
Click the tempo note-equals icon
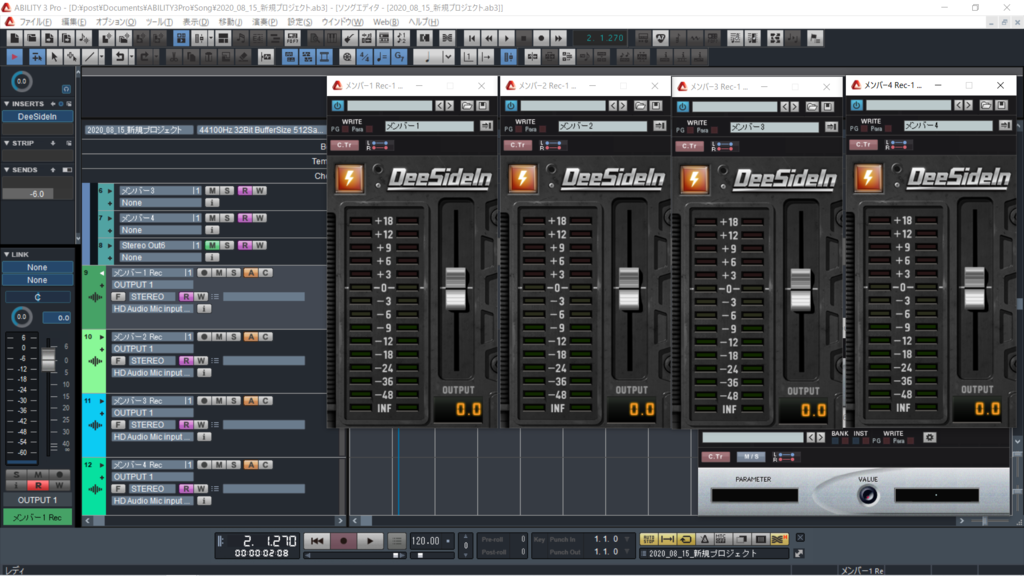pyautogui.click(x=382, y=57)
